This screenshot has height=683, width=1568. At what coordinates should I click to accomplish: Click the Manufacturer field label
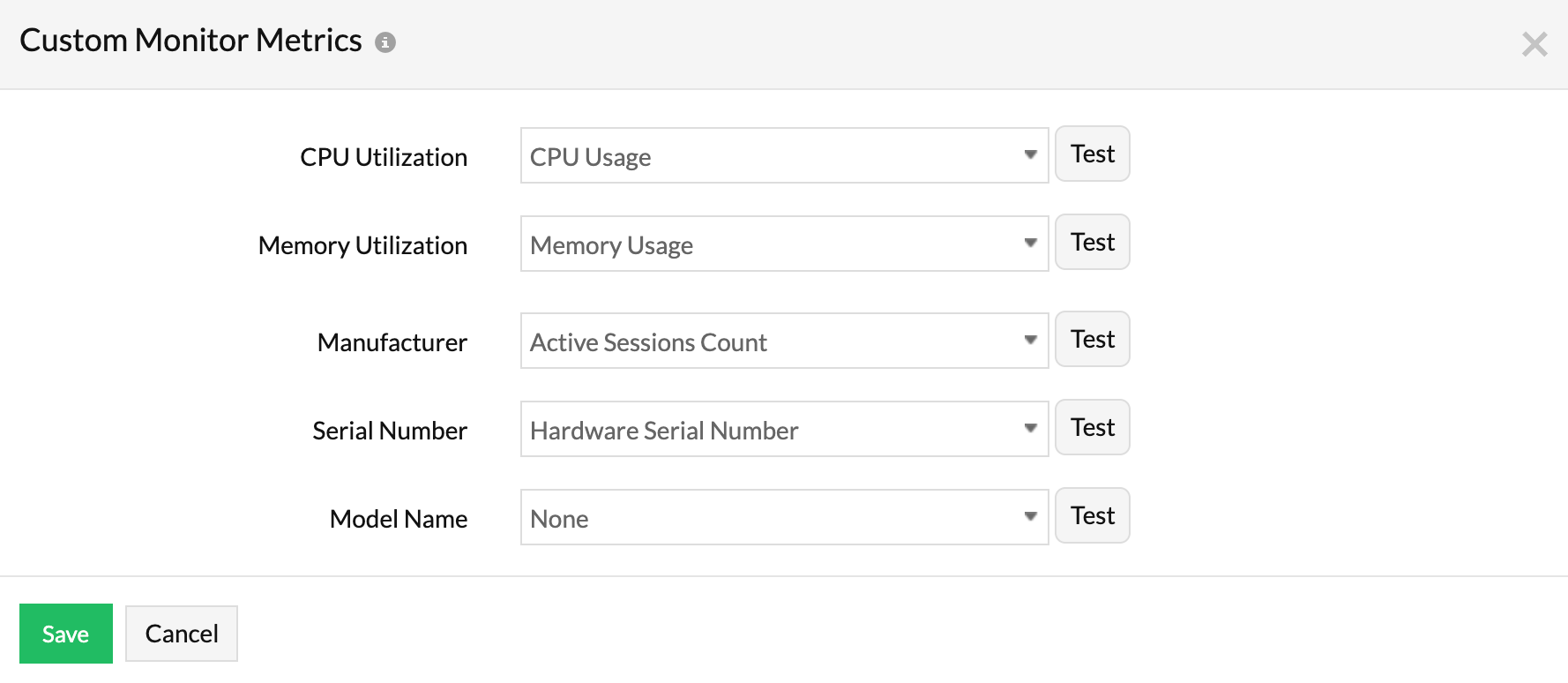pyautogui.click(x=392, y=342)
